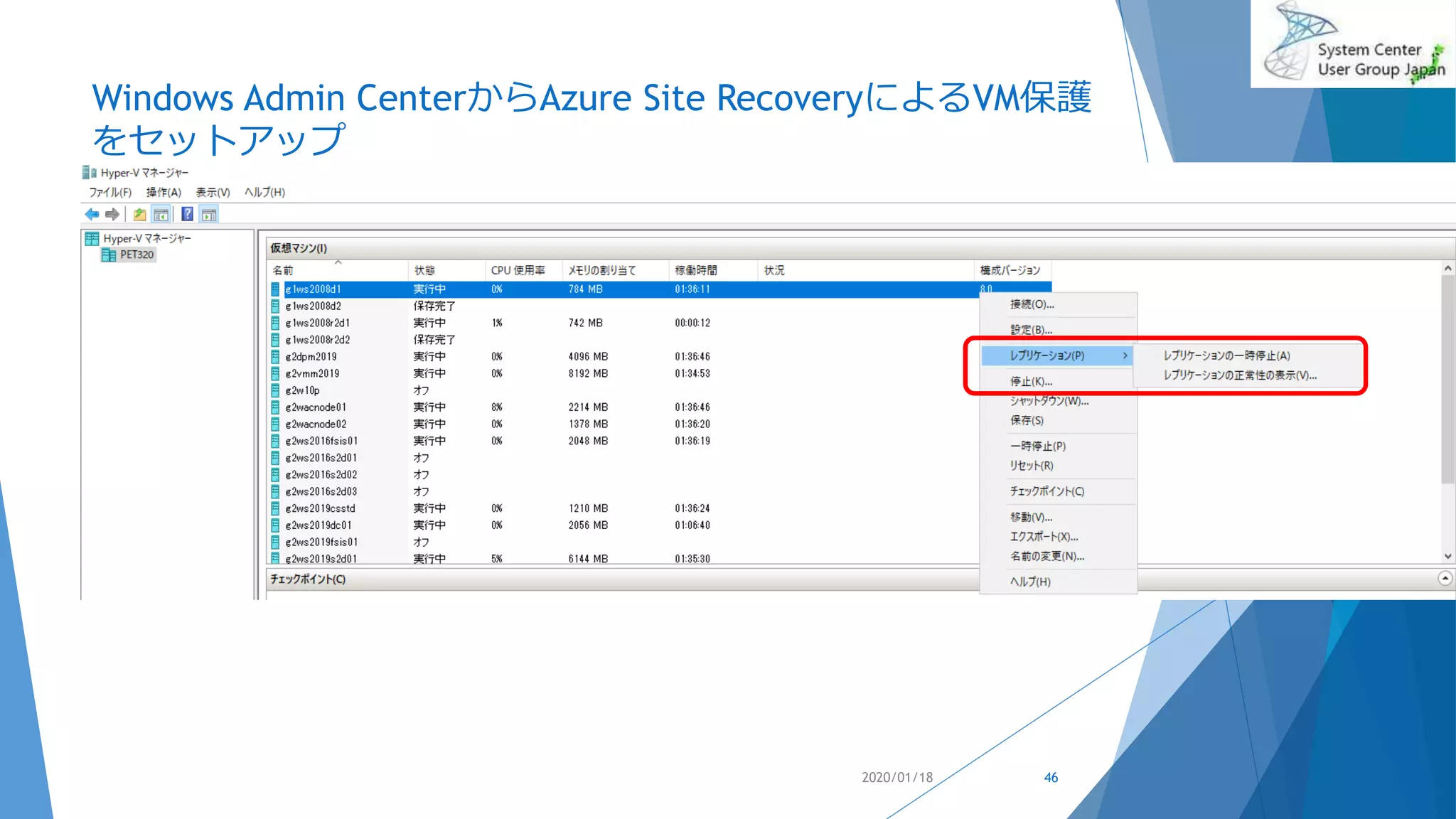Select VM icon for g2ws2019dc01

click(x=275, y=525)
